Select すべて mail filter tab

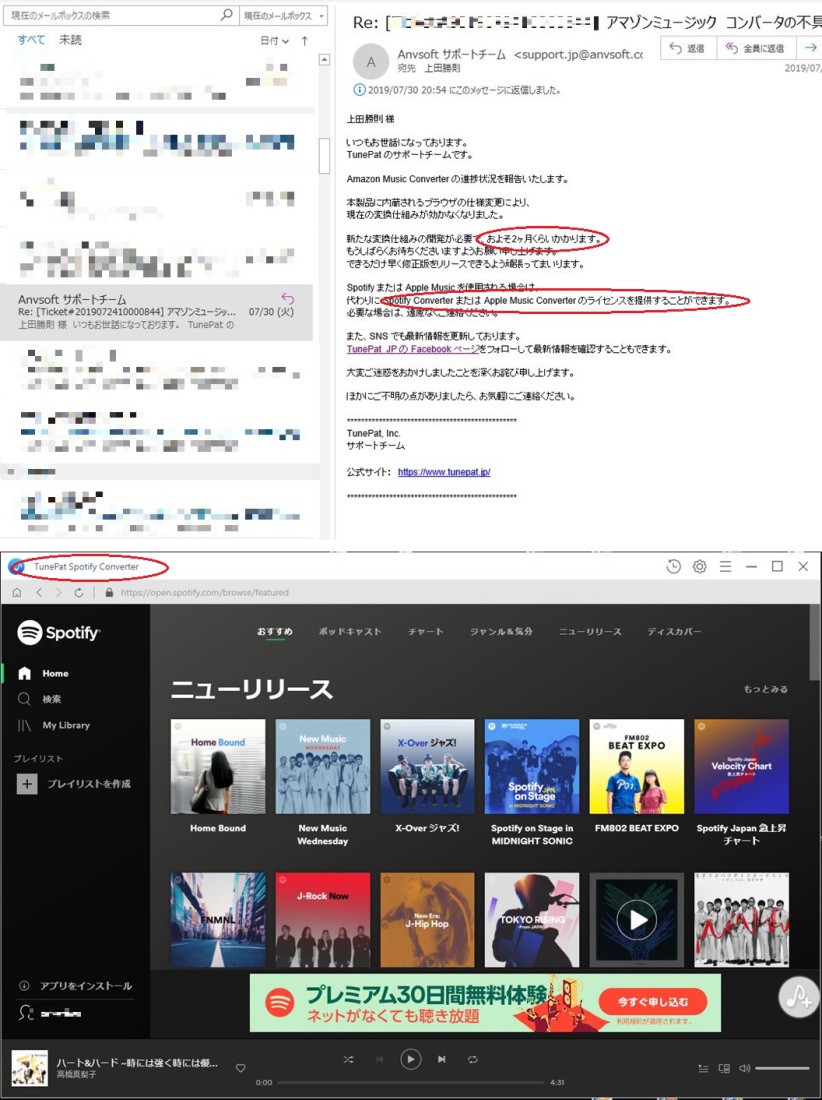[31, 40]
